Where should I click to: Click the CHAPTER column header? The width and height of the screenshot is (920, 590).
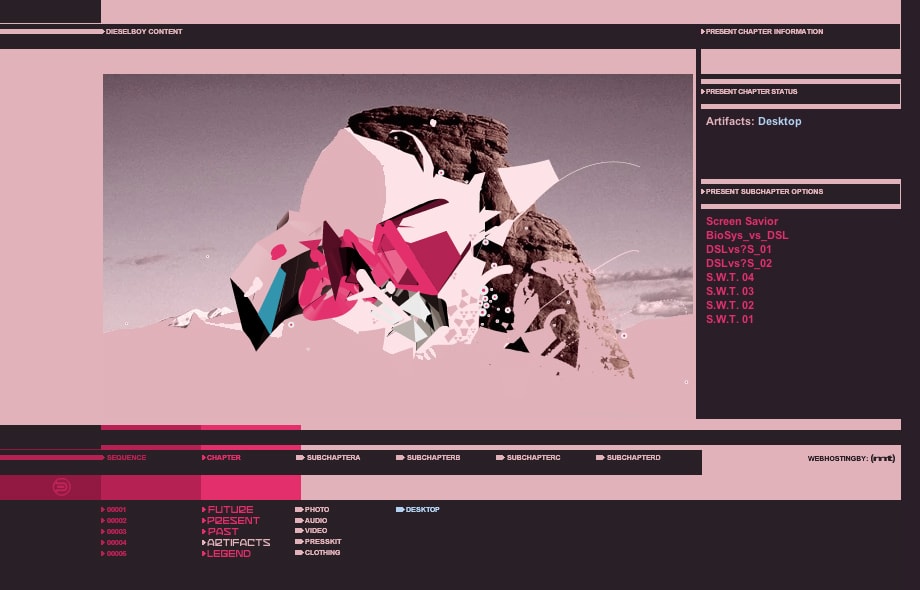click(x=221, y=457)
